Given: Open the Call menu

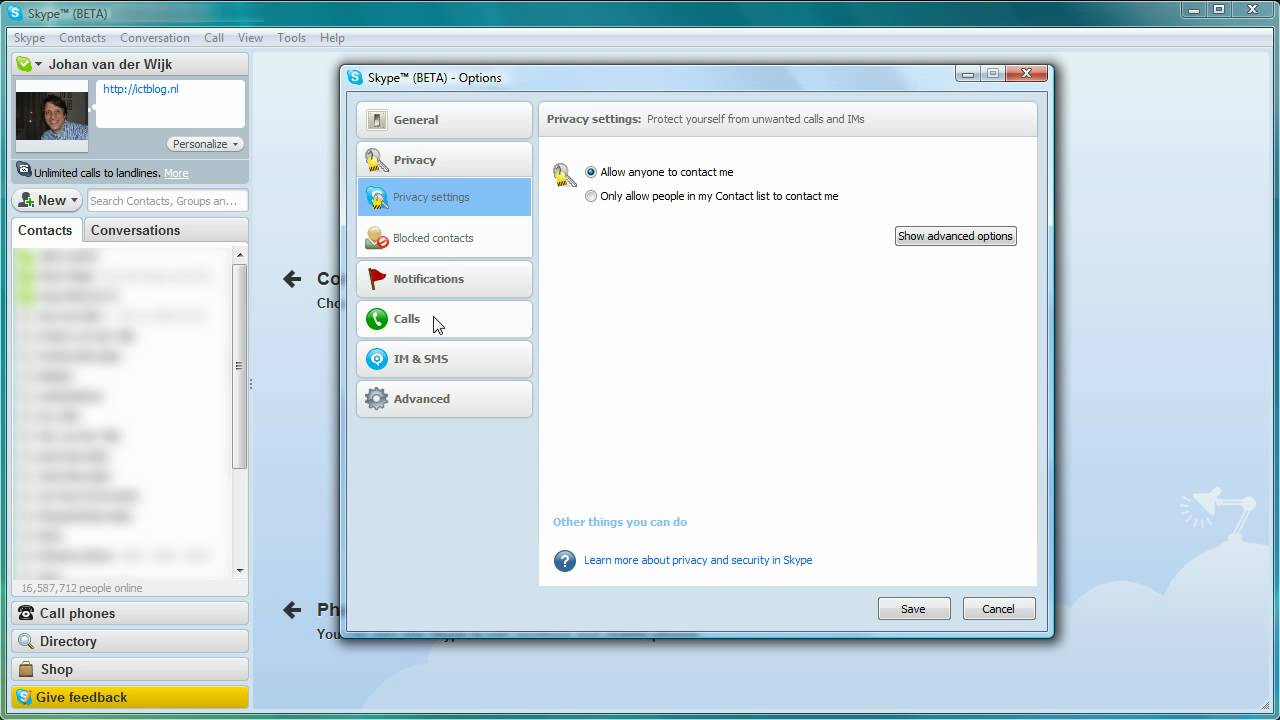Looking at the screenshot, I should tap(214, 38).
